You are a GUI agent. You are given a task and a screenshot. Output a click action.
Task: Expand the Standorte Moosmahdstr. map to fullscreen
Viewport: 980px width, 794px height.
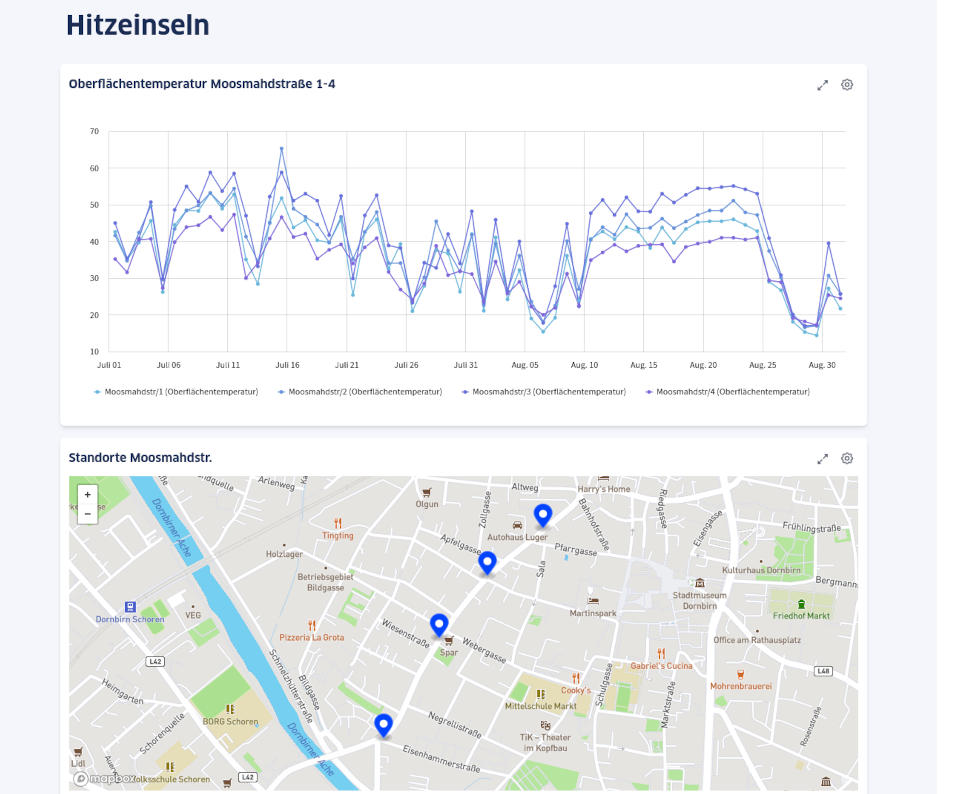coord(823,459)
